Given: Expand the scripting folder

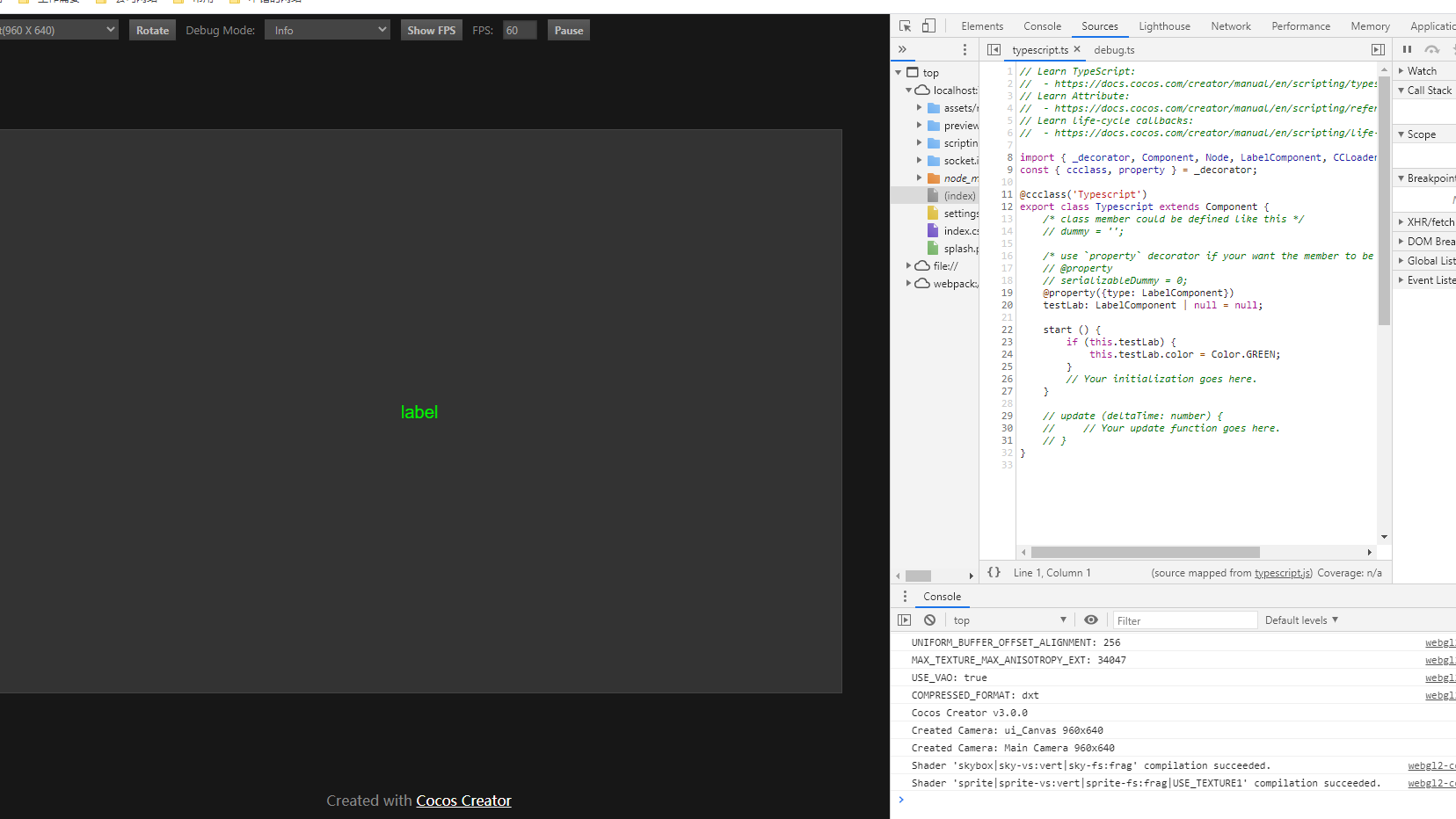Looking at the screenshot, I should point(920,143).
